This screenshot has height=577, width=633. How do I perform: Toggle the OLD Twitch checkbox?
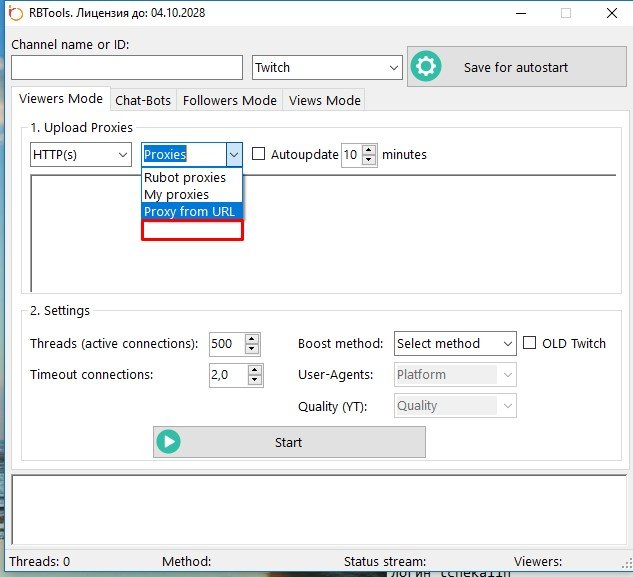click(x=530, y=343)
